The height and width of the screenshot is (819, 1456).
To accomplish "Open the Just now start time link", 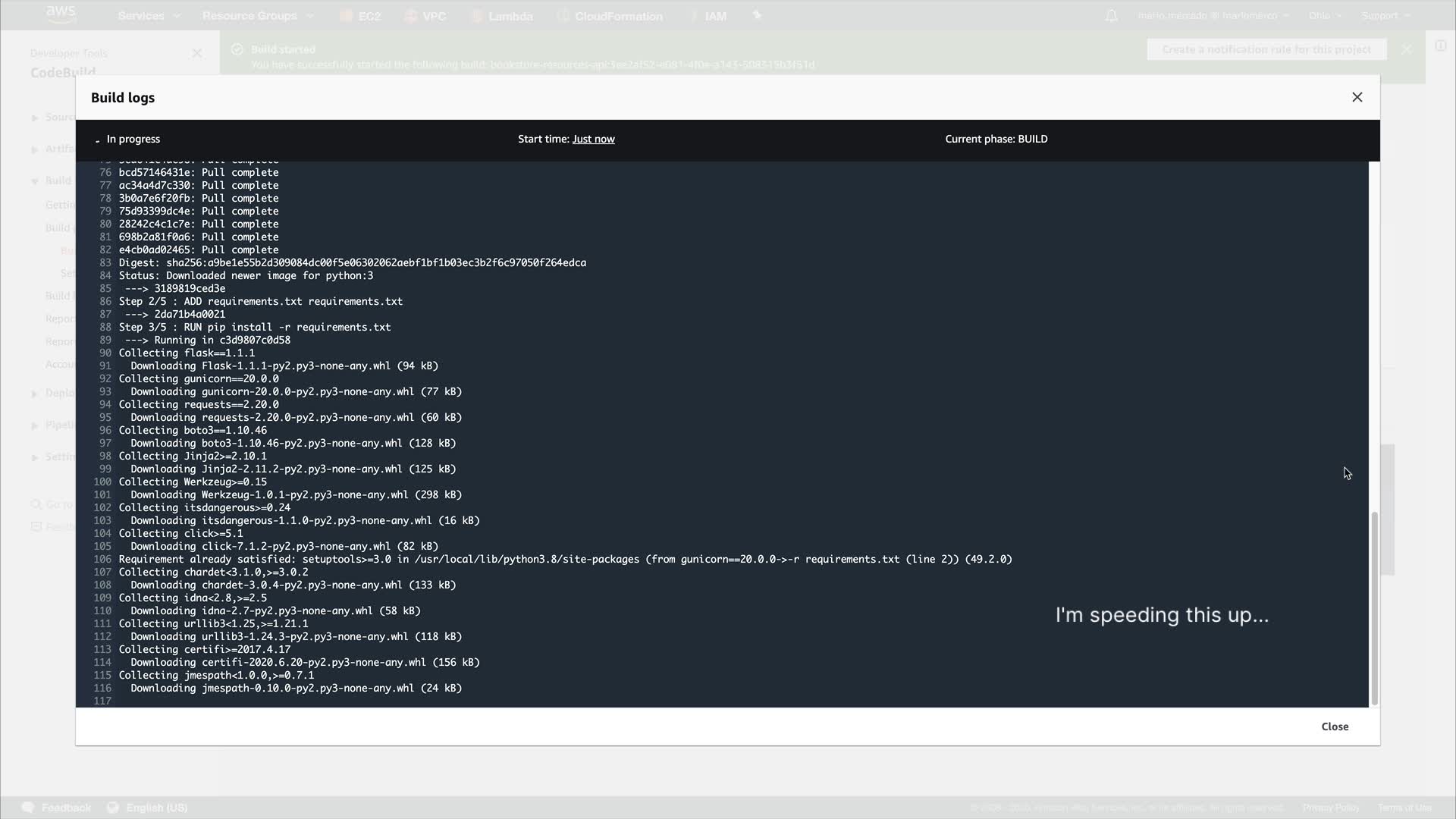I will click(x=593, y=139).
